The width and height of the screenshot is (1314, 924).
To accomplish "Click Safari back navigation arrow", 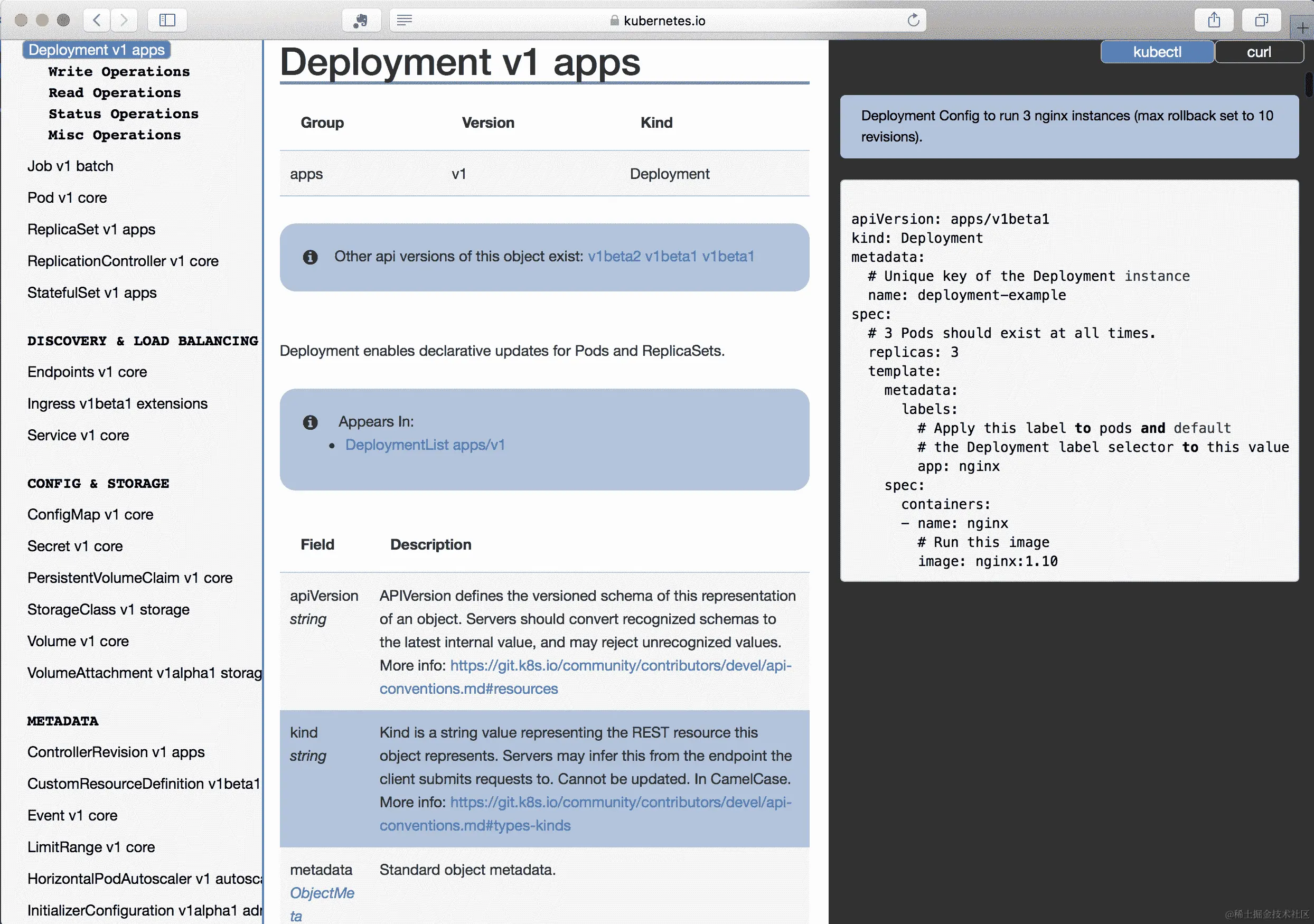I will 97,21.
